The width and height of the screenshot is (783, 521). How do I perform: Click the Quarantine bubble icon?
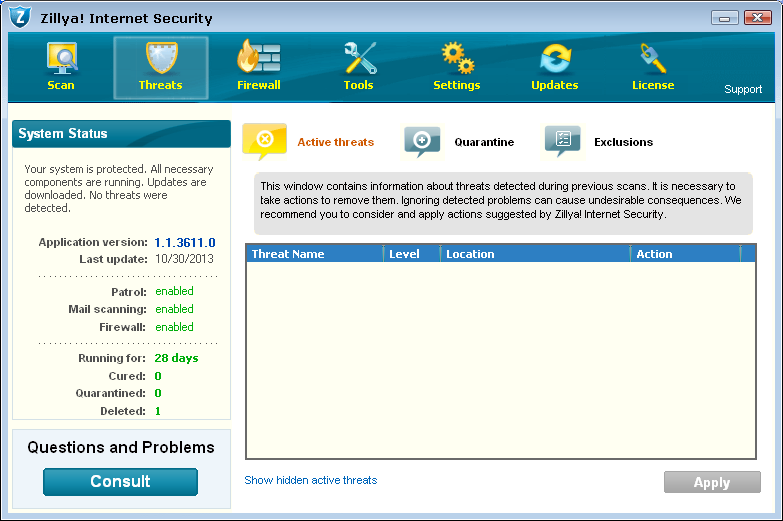point(422,142)
